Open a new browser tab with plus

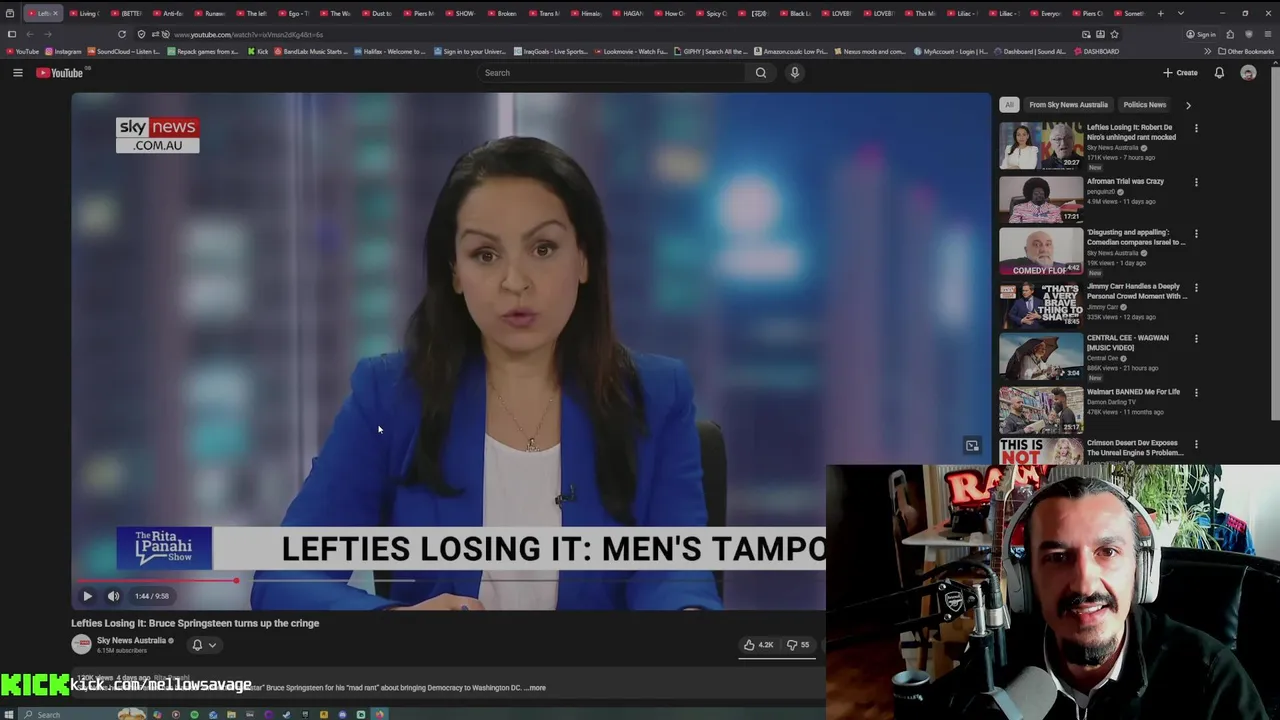tap(1160, 13)
